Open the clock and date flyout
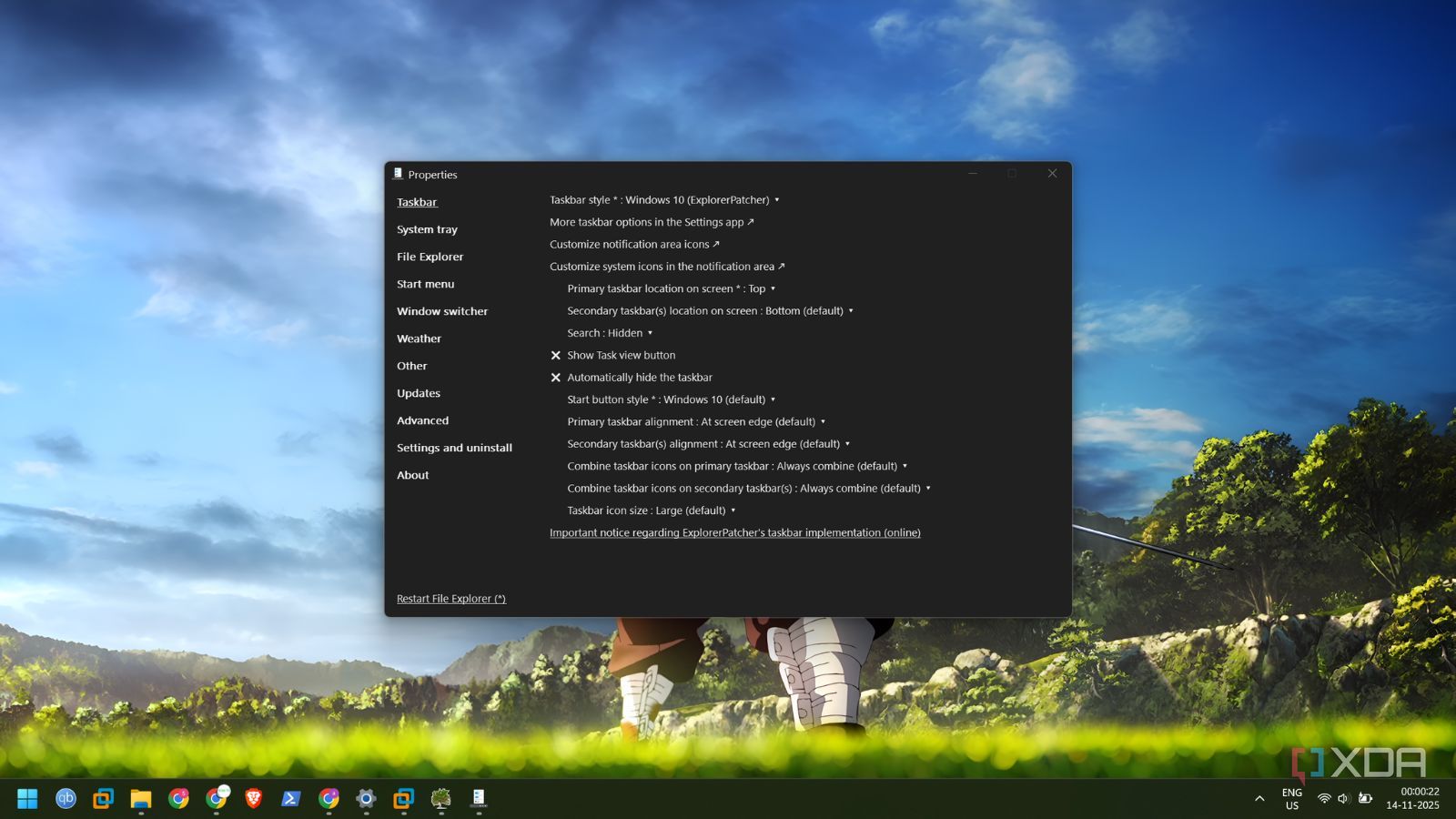 1413,799
